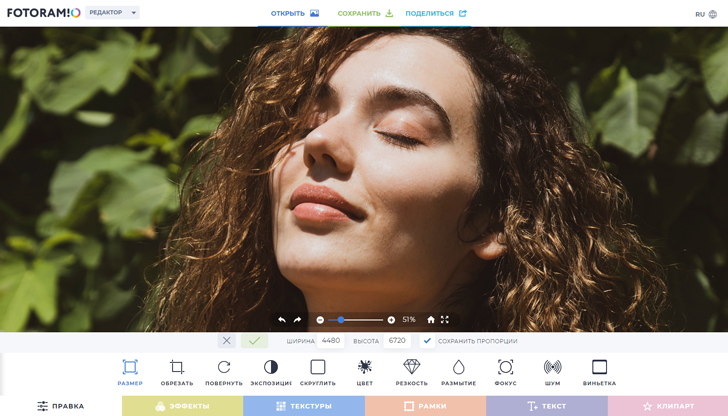Screen dimensions: 728x416
Task: Expand the Редактор mode dropdown
Action: (112, 13)
